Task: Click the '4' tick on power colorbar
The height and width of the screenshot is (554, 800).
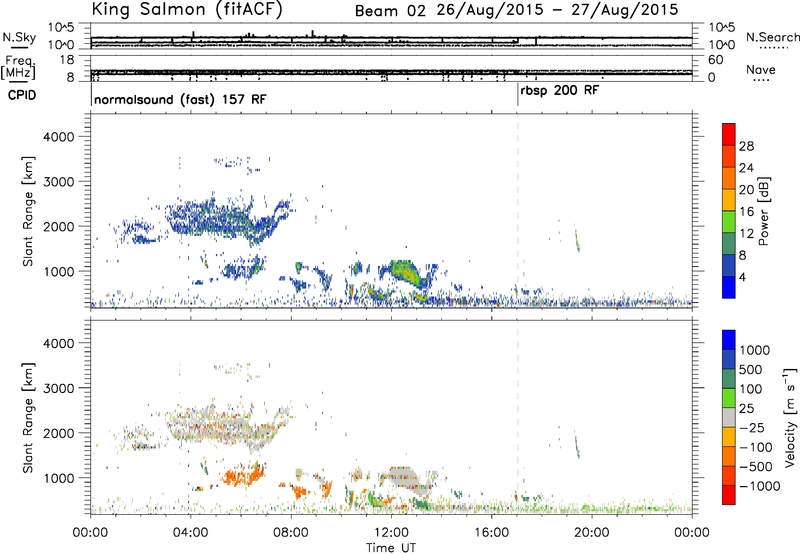Action: coord(742,277)
